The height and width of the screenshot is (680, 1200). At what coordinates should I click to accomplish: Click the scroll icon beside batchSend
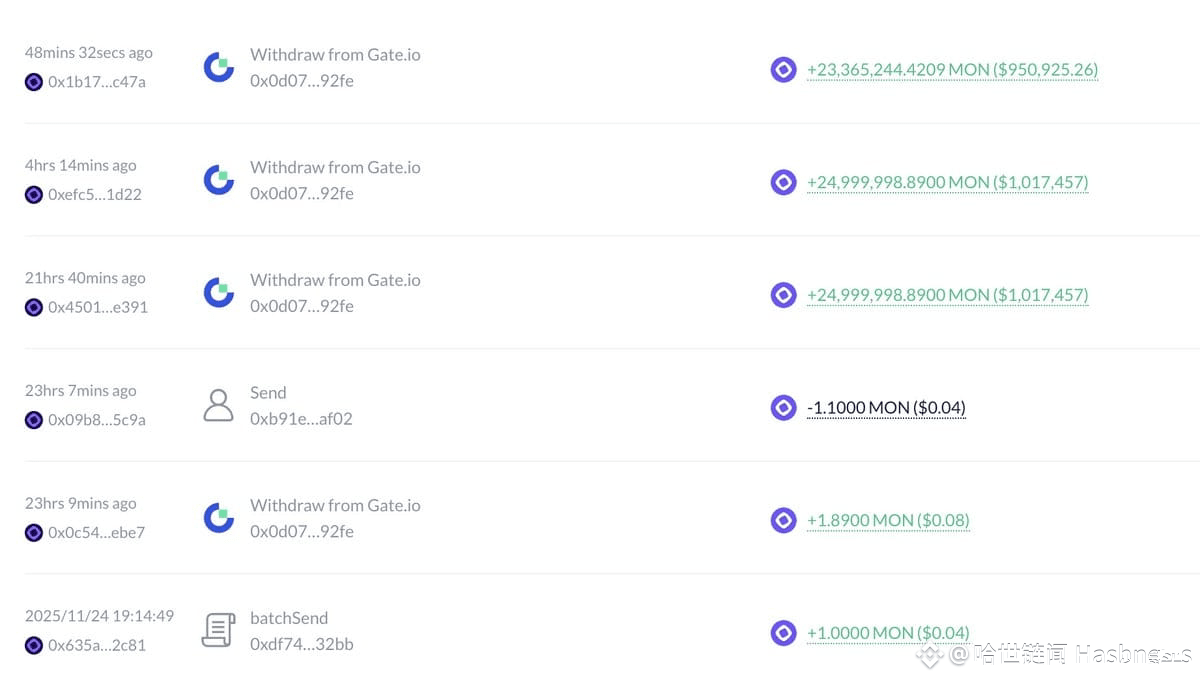[218, 631]
